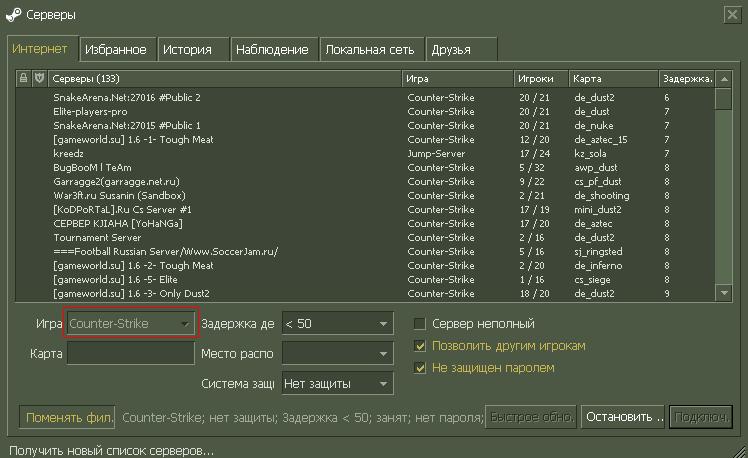The height and width of the screenshot is (458, 748).
Task: Click the Steam logo in title bar
Action: pos(13,15)
